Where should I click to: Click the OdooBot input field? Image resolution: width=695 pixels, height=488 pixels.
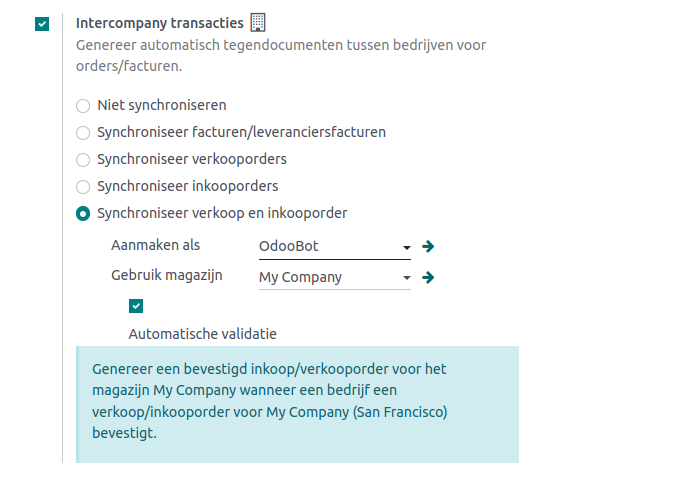click(x=326, y=246)
